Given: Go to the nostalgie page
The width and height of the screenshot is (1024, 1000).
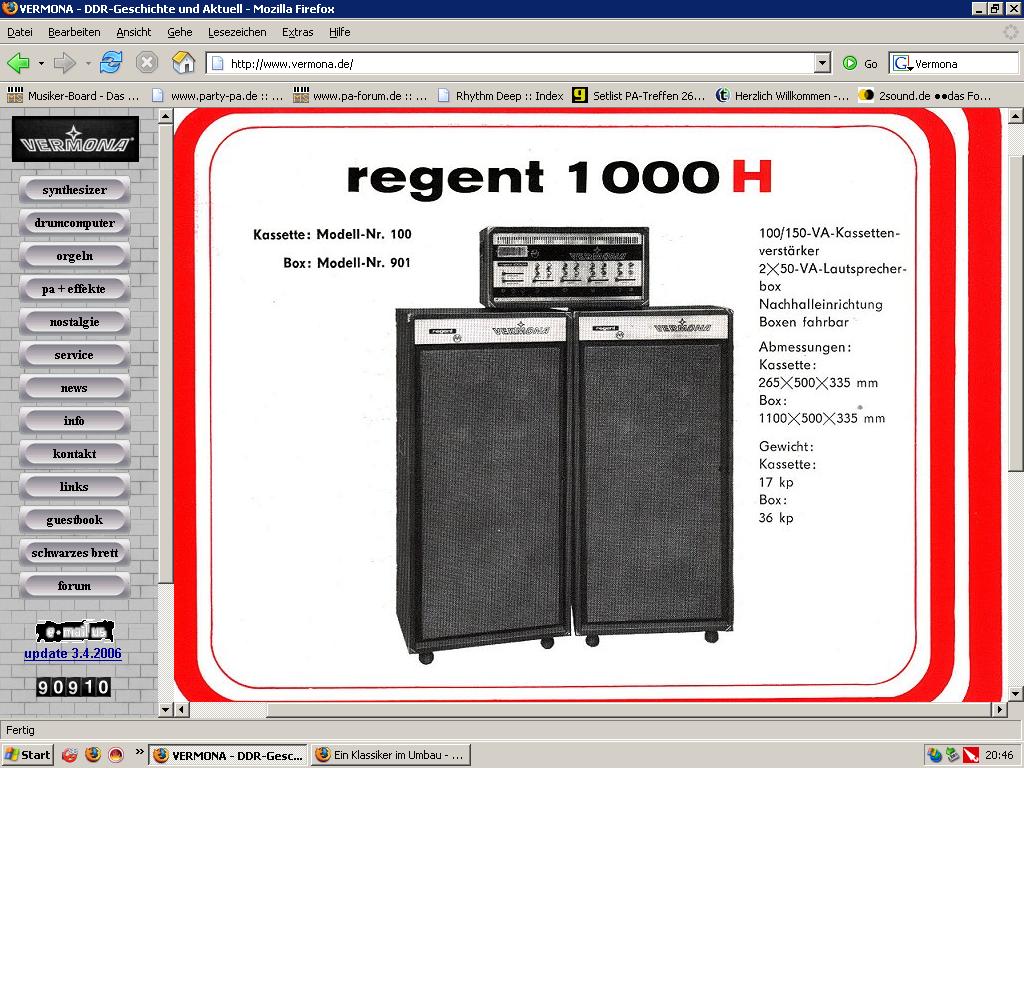Looking at the screenshot, I should (x=74, y=322).
